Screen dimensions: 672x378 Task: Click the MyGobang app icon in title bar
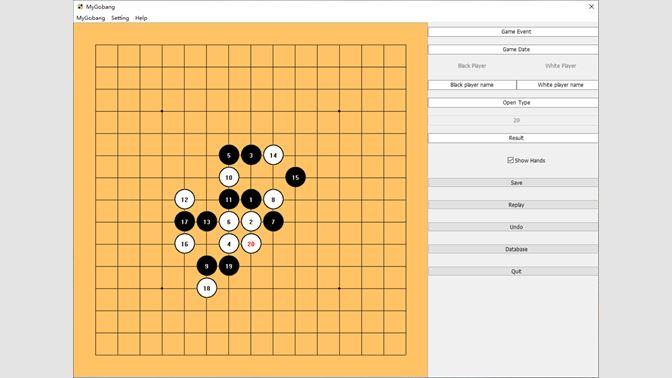pyautogui.click(x=80, y=7)
